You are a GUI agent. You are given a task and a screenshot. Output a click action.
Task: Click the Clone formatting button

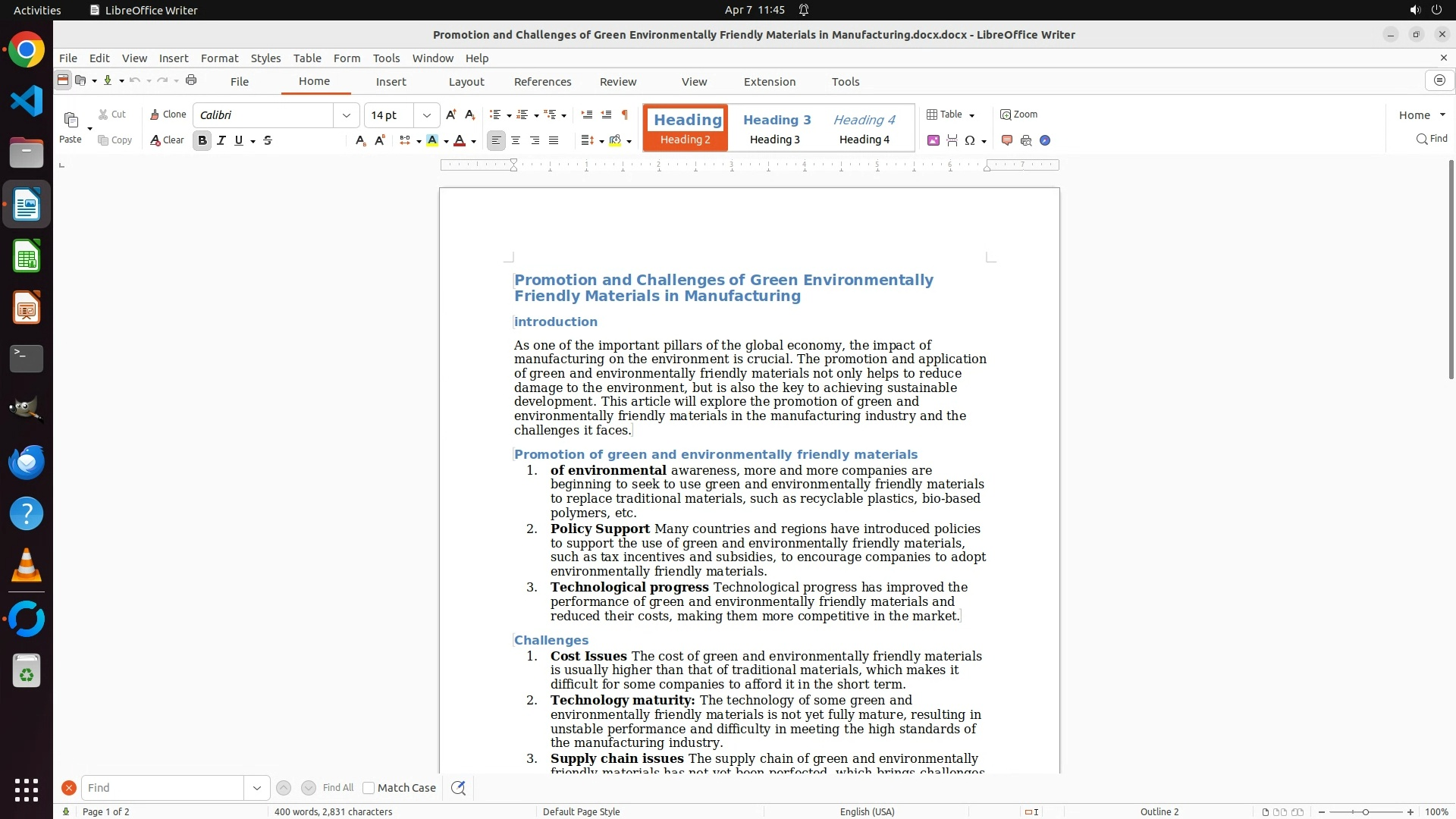pos(168,115)
